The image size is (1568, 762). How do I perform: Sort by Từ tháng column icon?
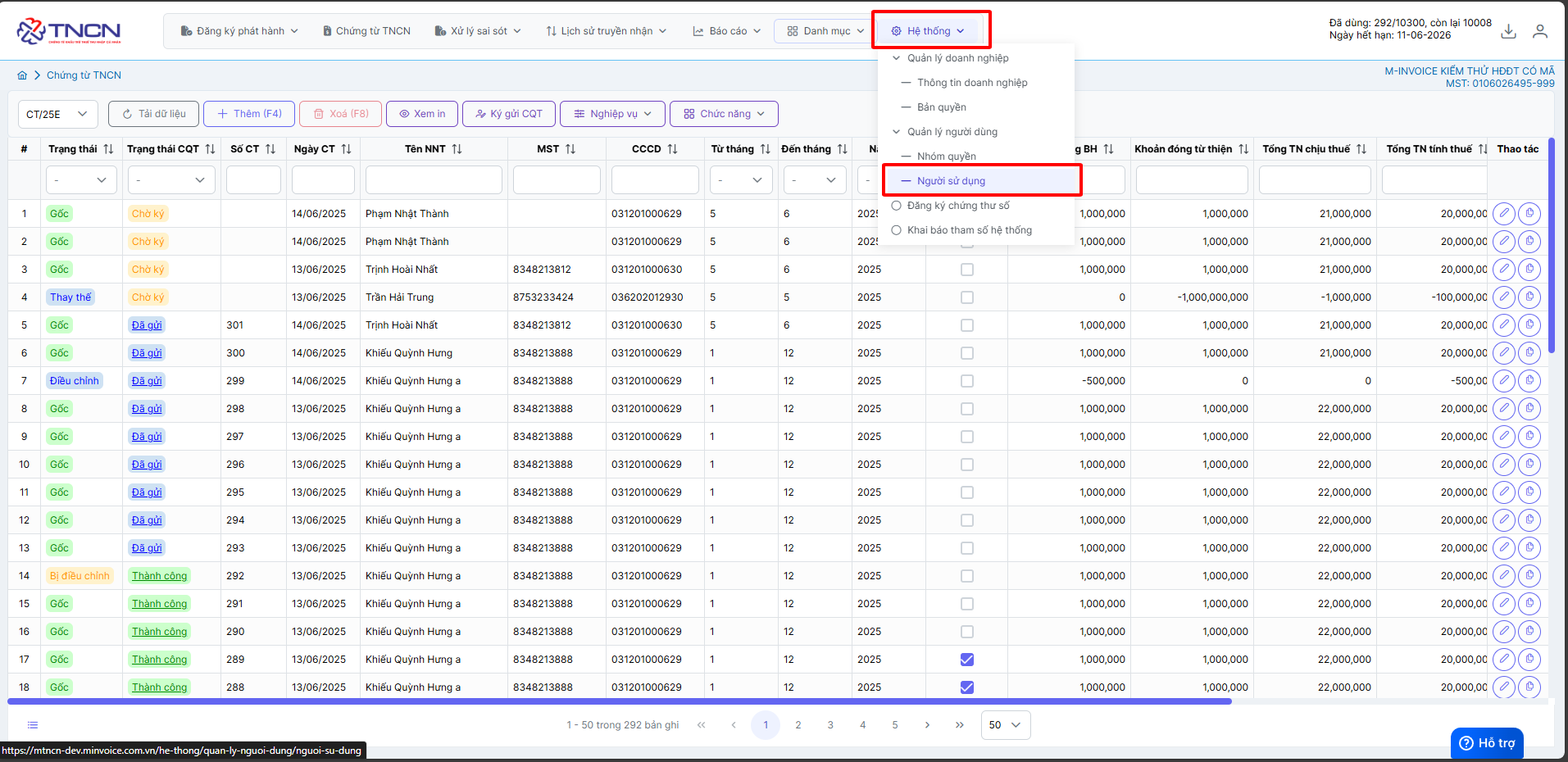click(x=765, y=149)
